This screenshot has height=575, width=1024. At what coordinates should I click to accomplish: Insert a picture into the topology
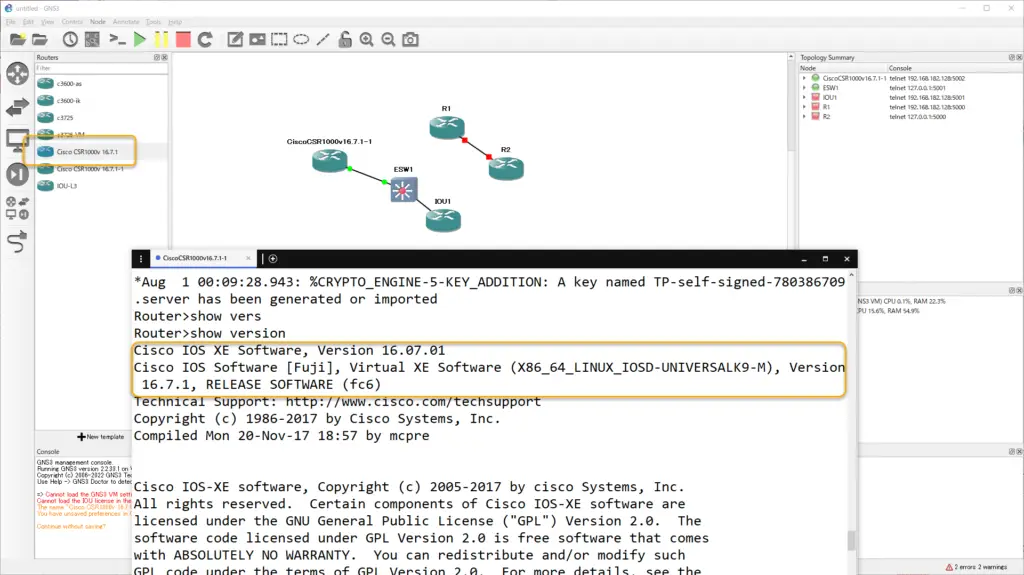coord(257,40)
